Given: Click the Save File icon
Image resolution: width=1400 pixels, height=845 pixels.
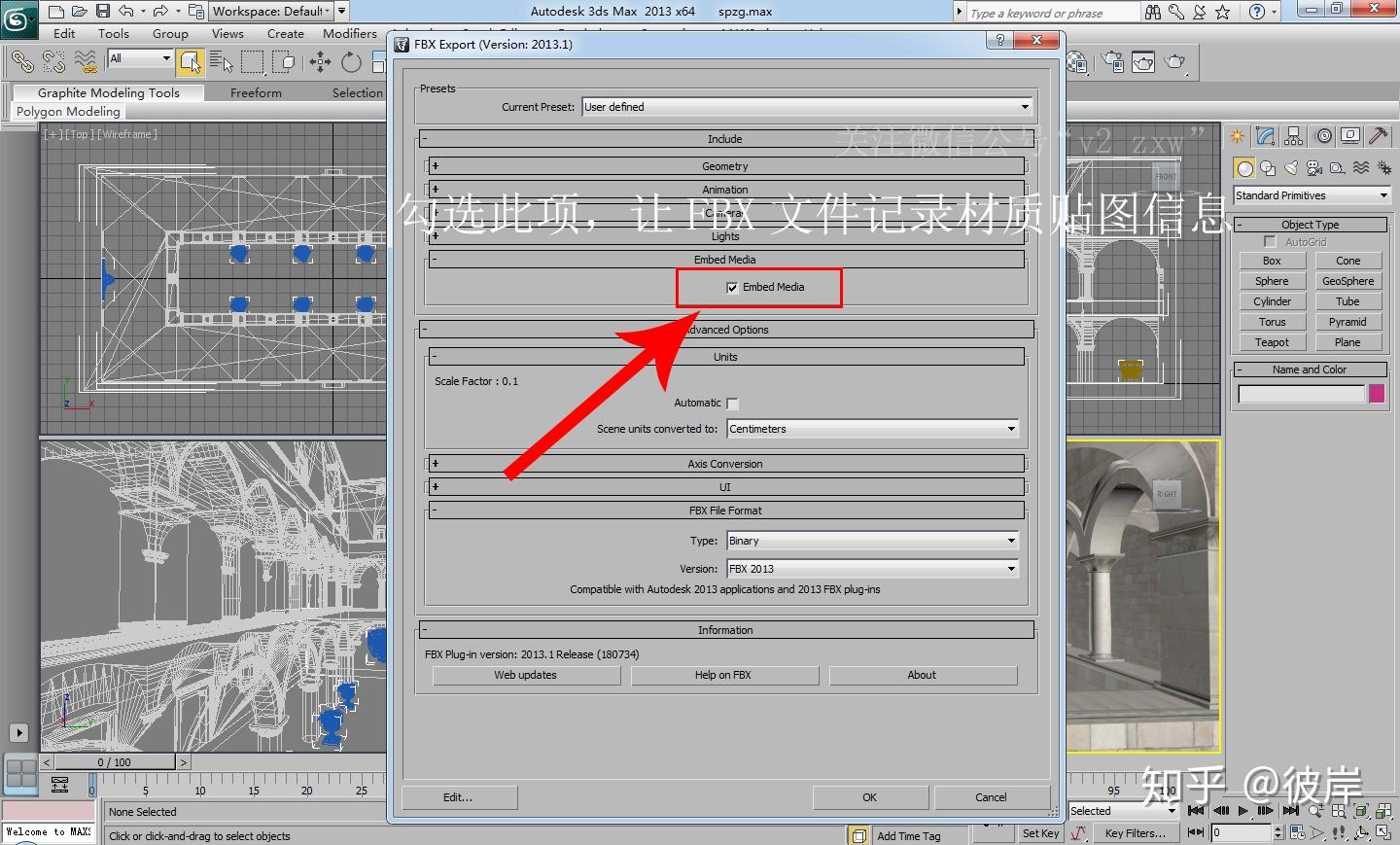Looking at the screenshot, I should click(x=102, y=12).
